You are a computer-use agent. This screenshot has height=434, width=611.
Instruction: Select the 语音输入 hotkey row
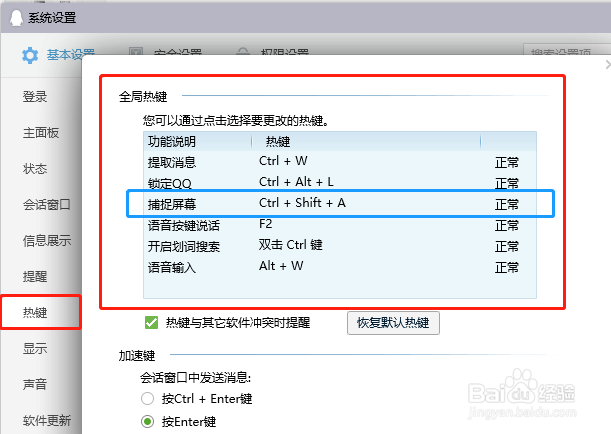[x=340, y=267]
